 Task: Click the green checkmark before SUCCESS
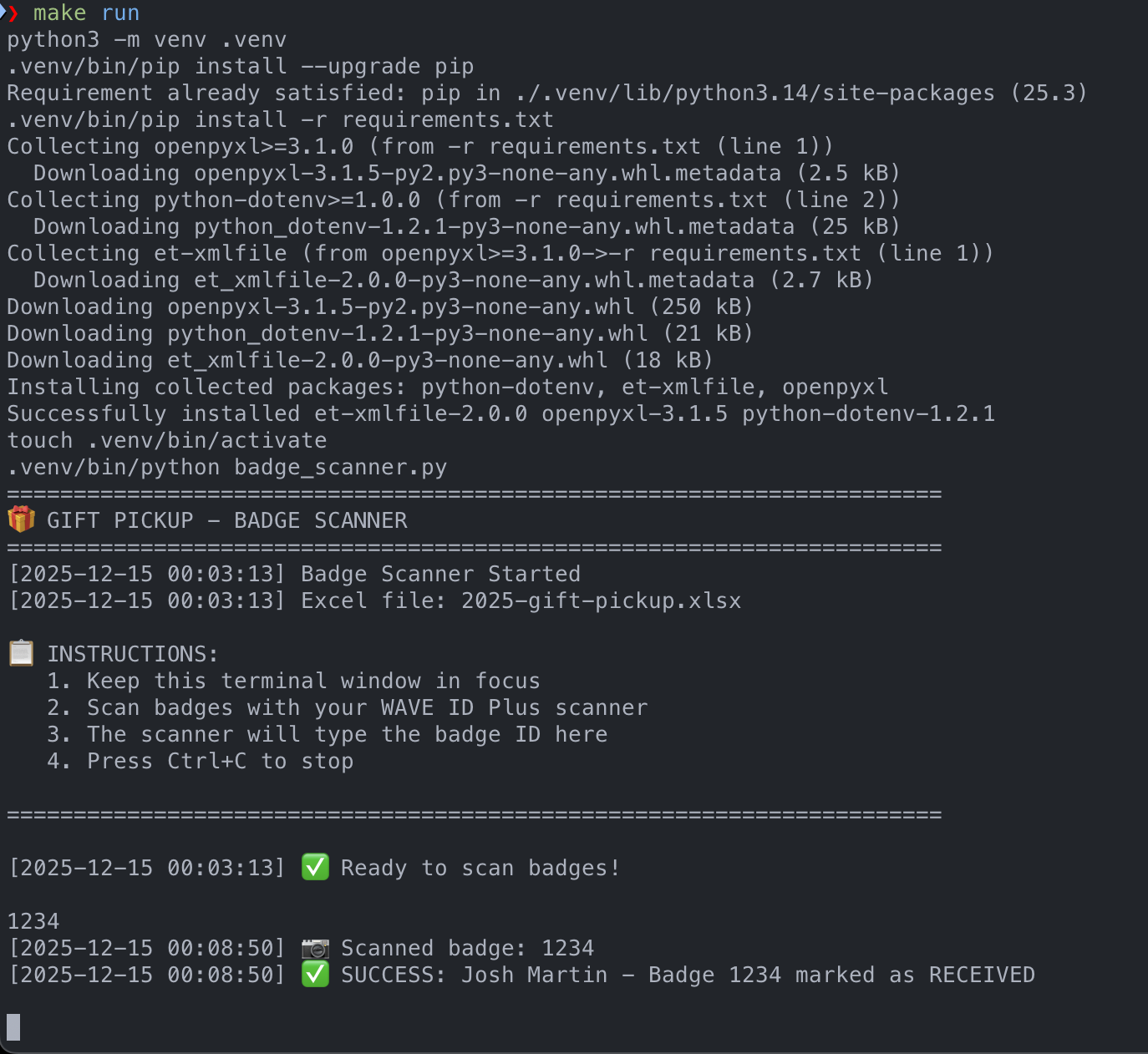(x=315, y=975)
